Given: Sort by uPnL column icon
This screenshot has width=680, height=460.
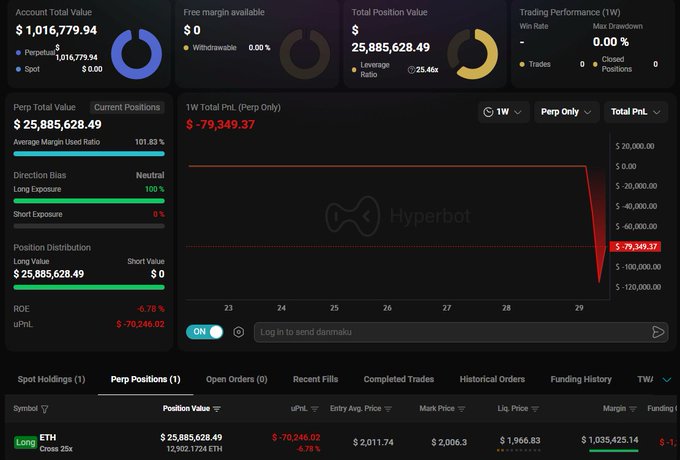Looking at the screenshot, I should 315,409.
